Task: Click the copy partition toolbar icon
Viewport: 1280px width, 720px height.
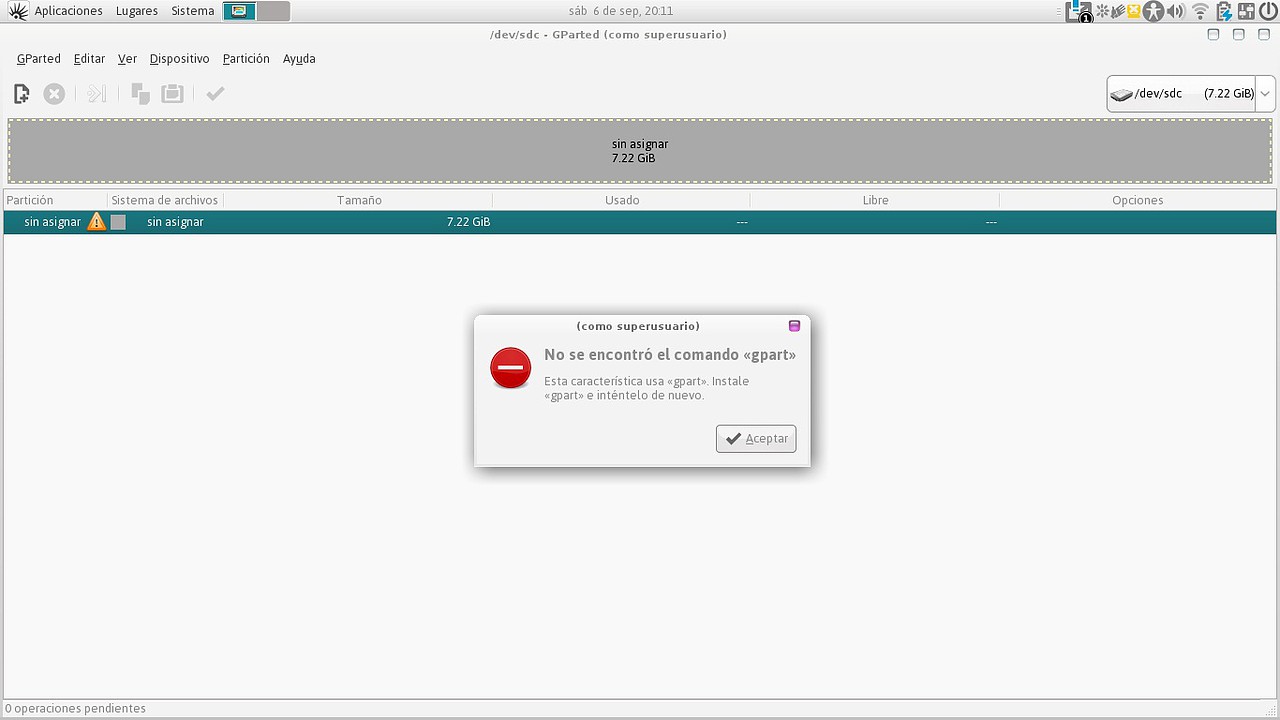Action: pos(141,94)
